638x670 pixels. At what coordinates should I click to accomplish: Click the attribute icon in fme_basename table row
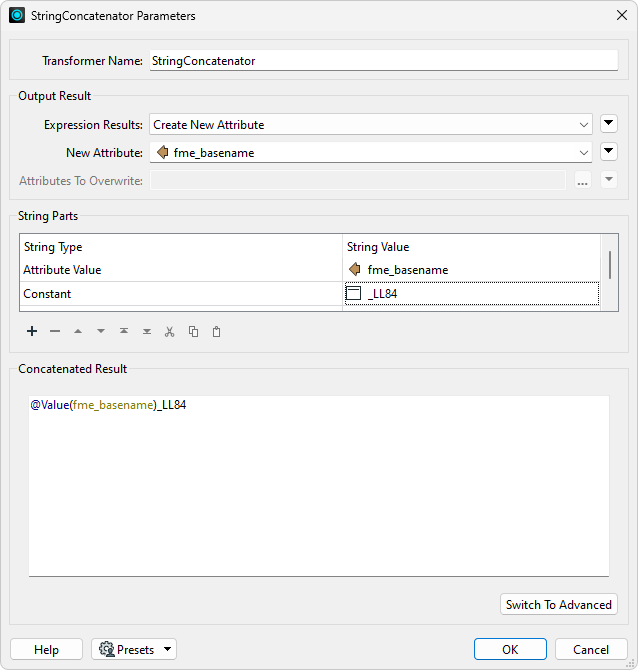355,269
